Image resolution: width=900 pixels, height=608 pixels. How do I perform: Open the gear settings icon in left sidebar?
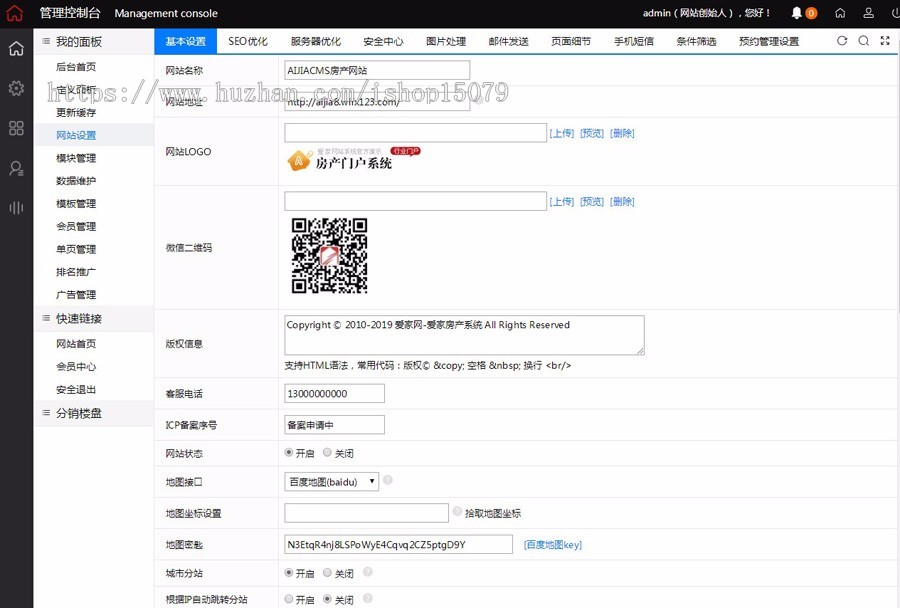[x=16, y=88]
